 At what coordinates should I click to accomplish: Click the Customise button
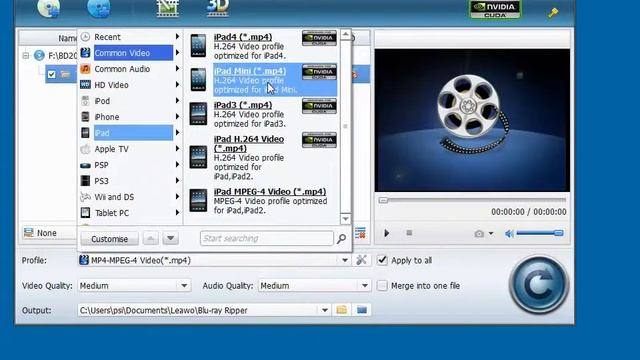(109, 239)
